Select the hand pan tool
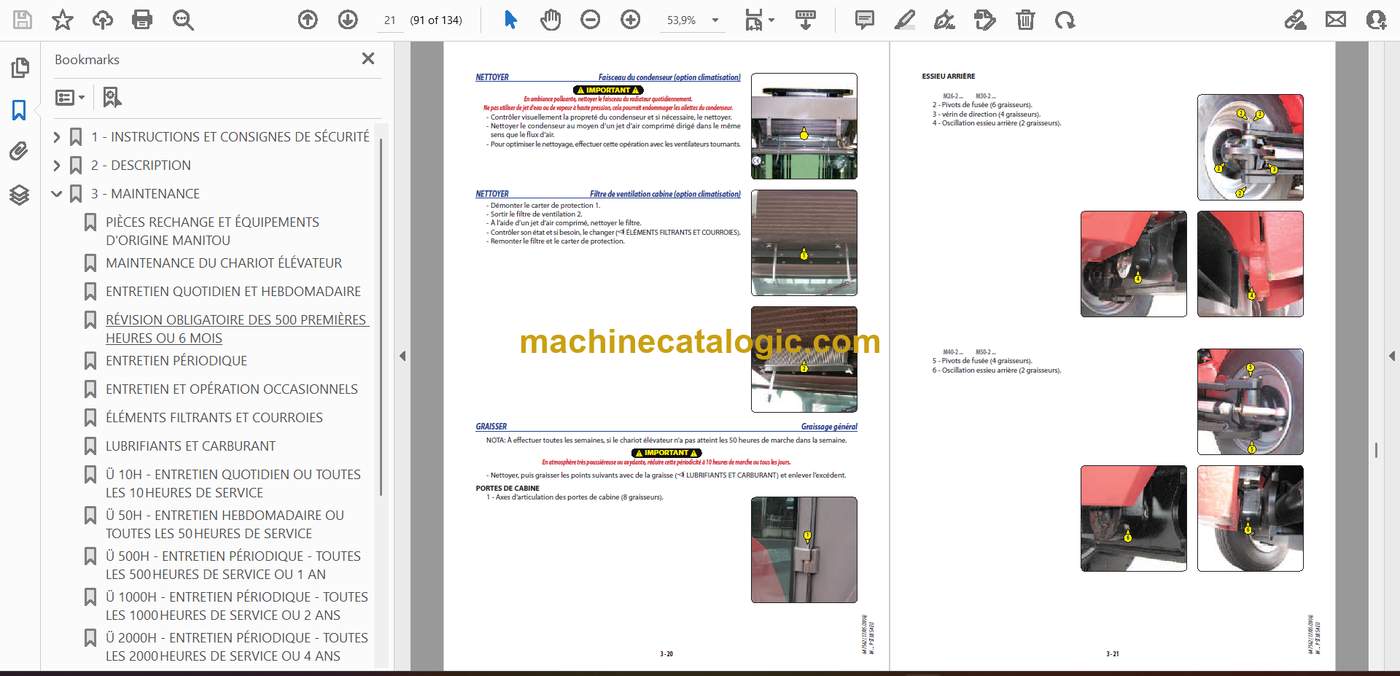 click(550, 20)
